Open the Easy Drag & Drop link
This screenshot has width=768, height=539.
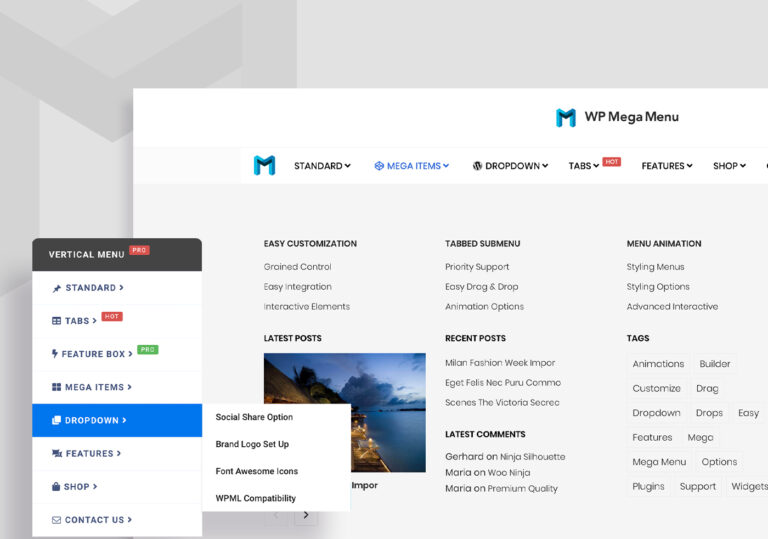[481, 287]
